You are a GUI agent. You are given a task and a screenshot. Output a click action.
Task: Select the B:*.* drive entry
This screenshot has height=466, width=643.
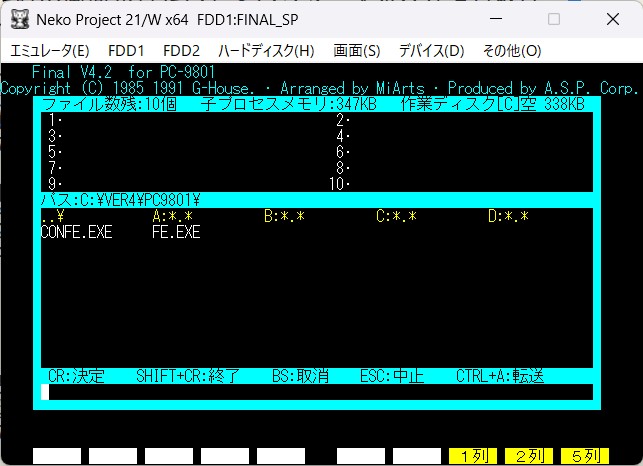click(x=284, y=216)
